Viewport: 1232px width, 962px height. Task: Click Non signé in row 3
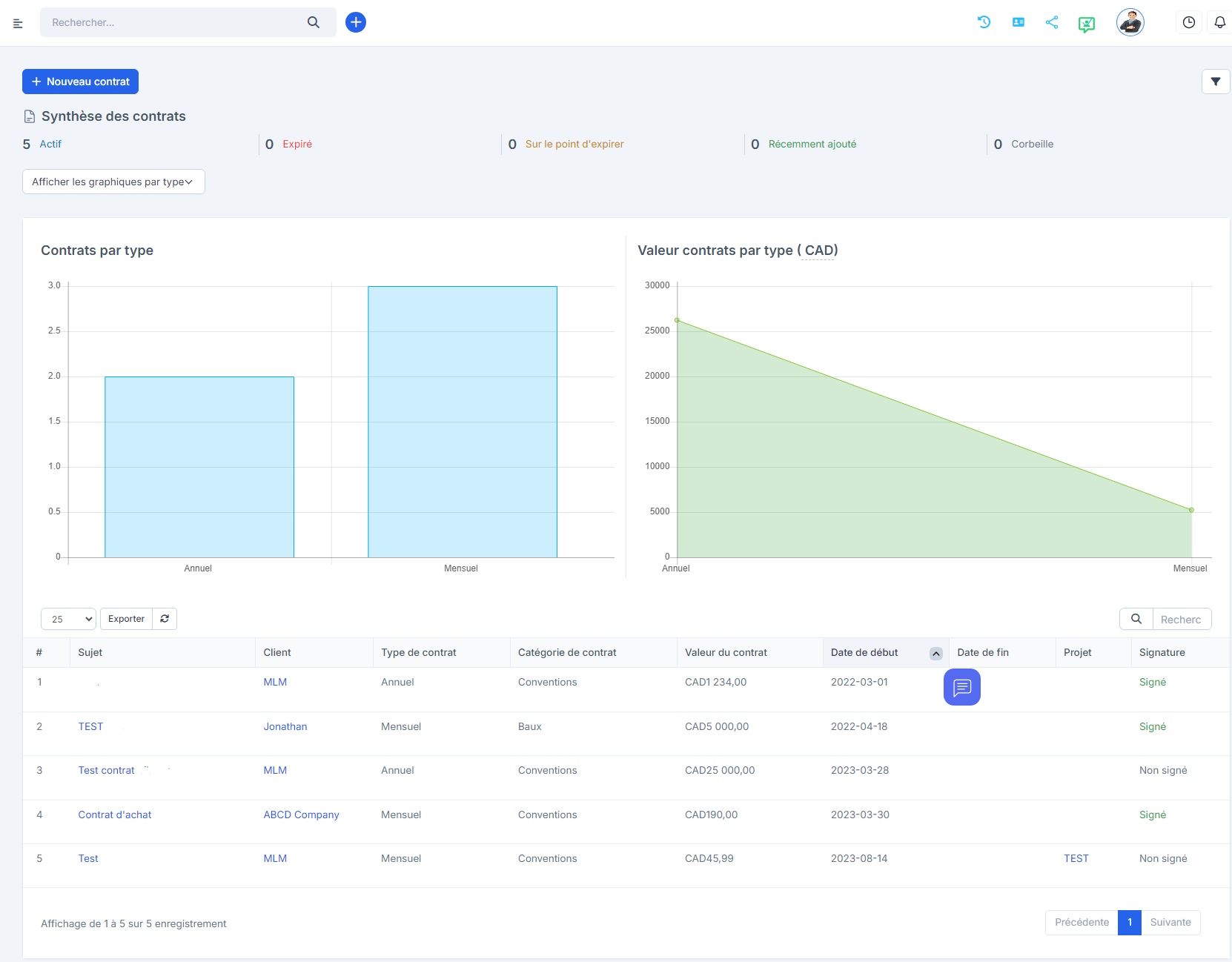(x=1163, y=770)
